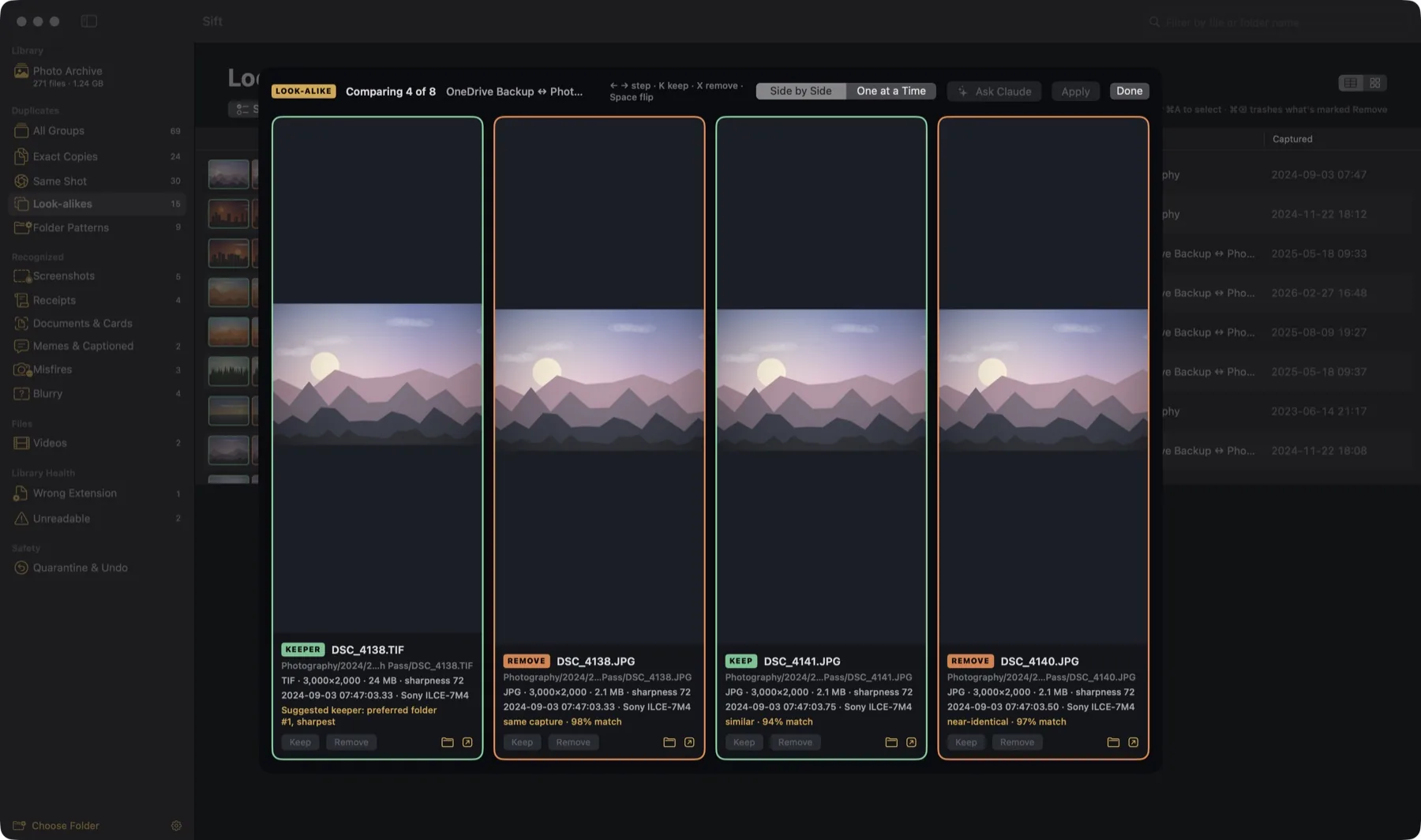Switch to list view layout icon
Viewport: 1421px width, 840px height.
[x=1351, y=83]
